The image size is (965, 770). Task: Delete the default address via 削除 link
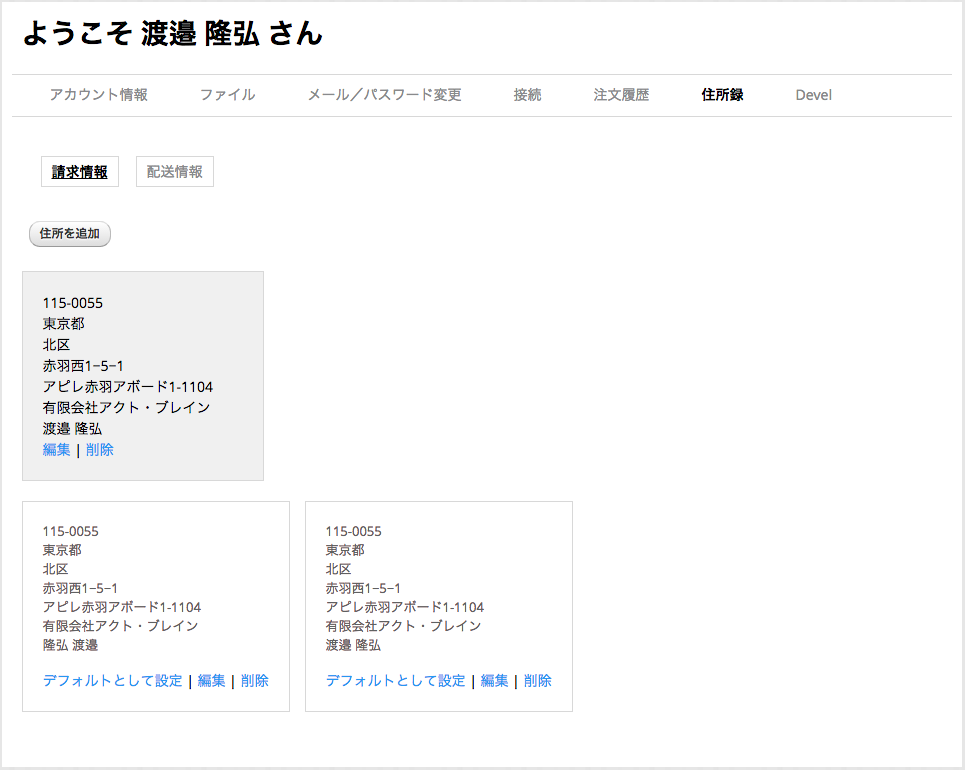point(99,449)
